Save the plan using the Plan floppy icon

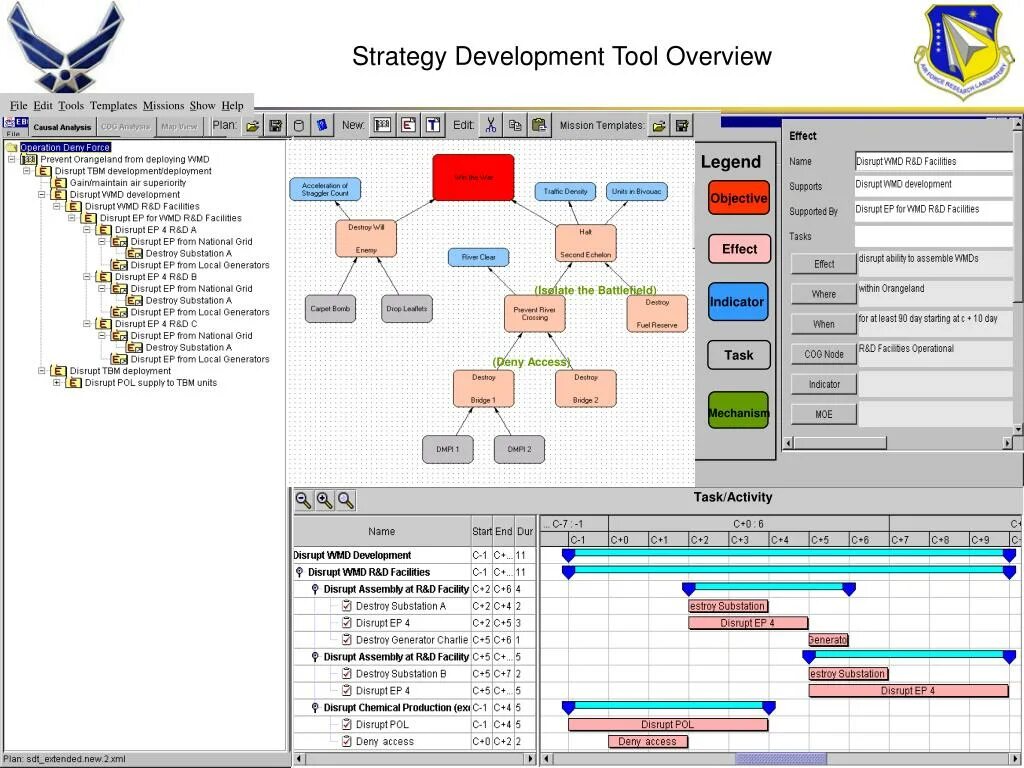click(276, 125)
